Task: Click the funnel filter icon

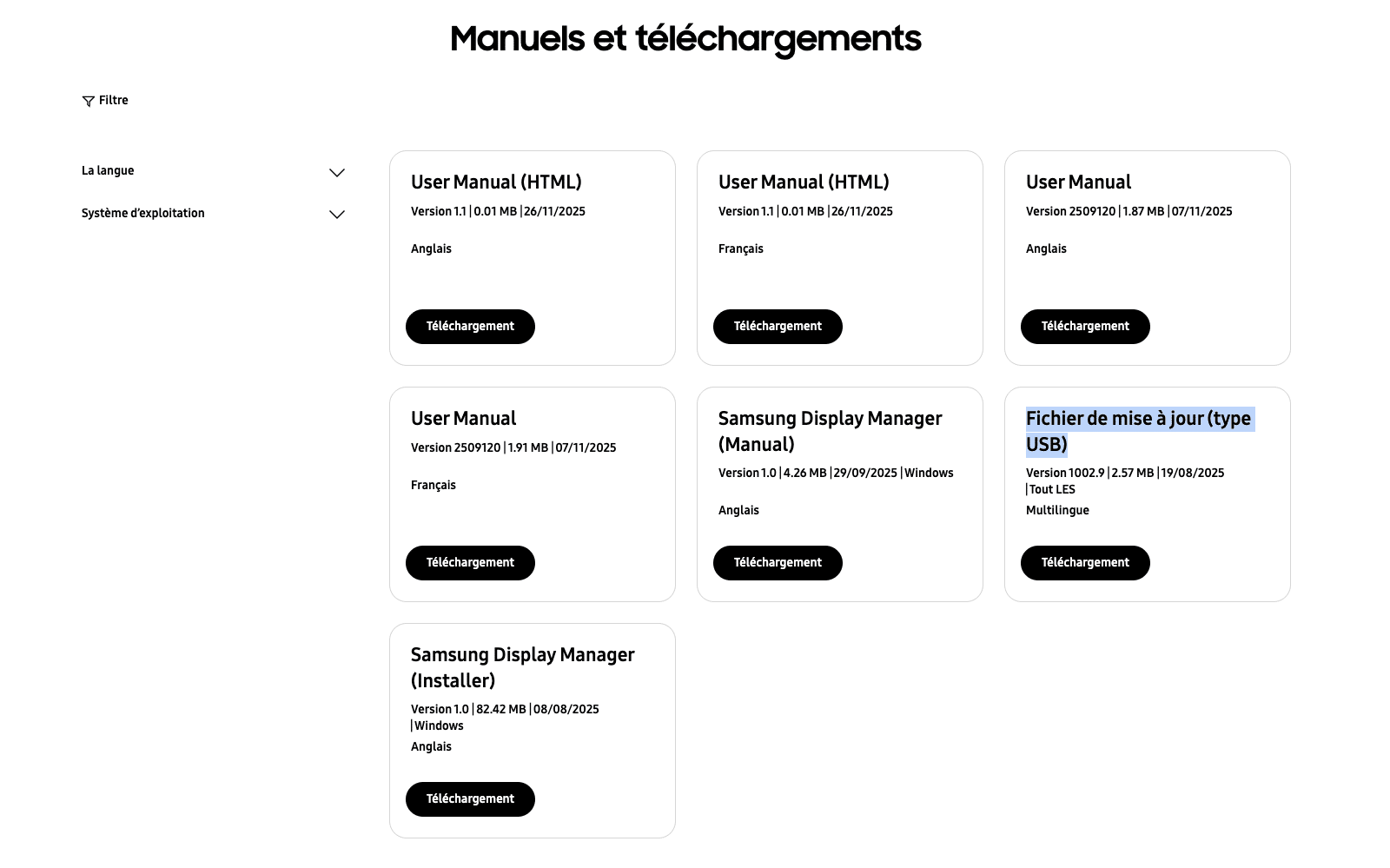Action: tap(88, 102)
